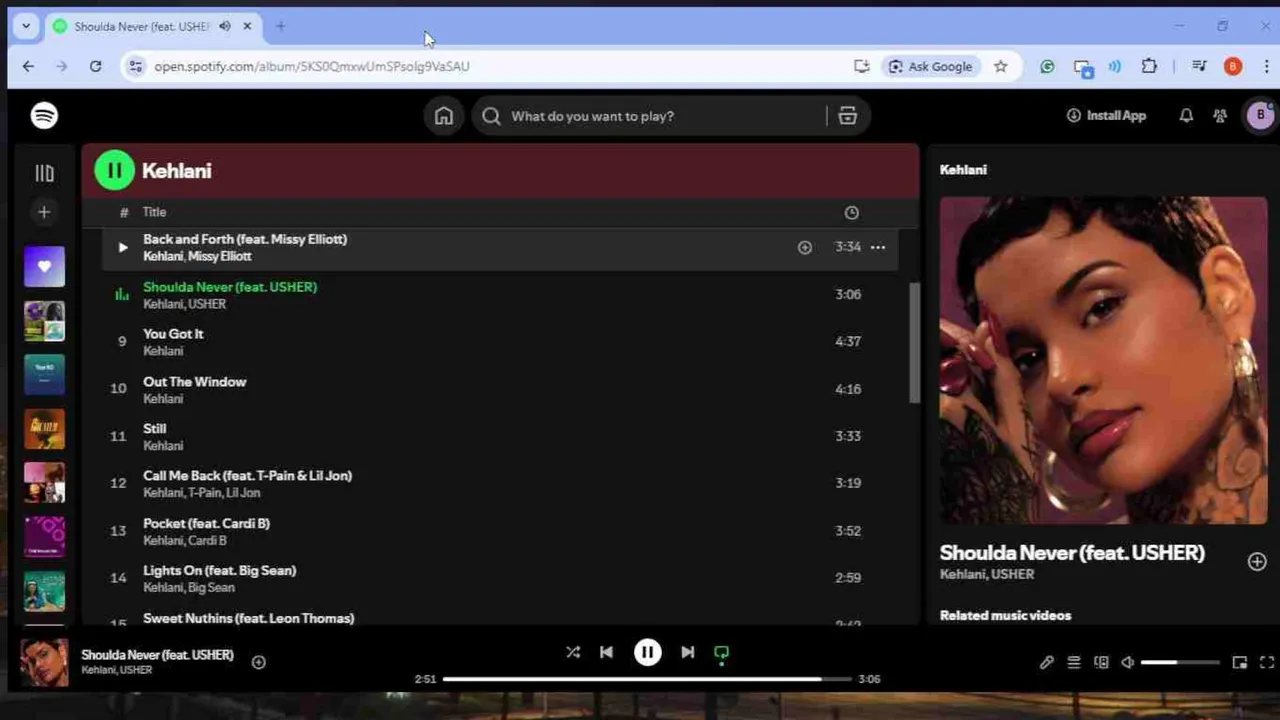
Task: Open Friend Activity icon
Action: pos(1220,116)
